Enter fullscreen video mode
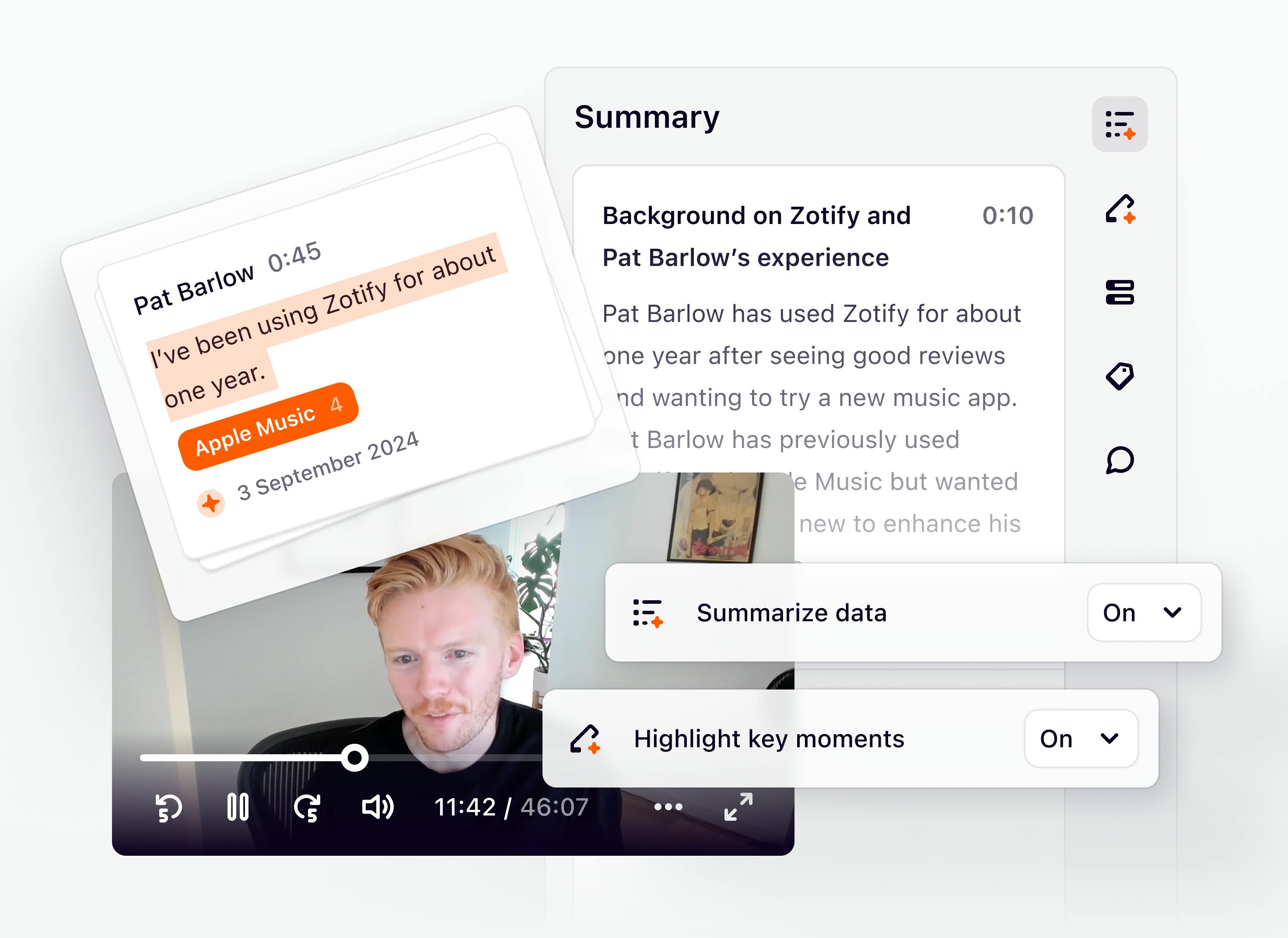 pyautogui.click(x=738, y=807)
